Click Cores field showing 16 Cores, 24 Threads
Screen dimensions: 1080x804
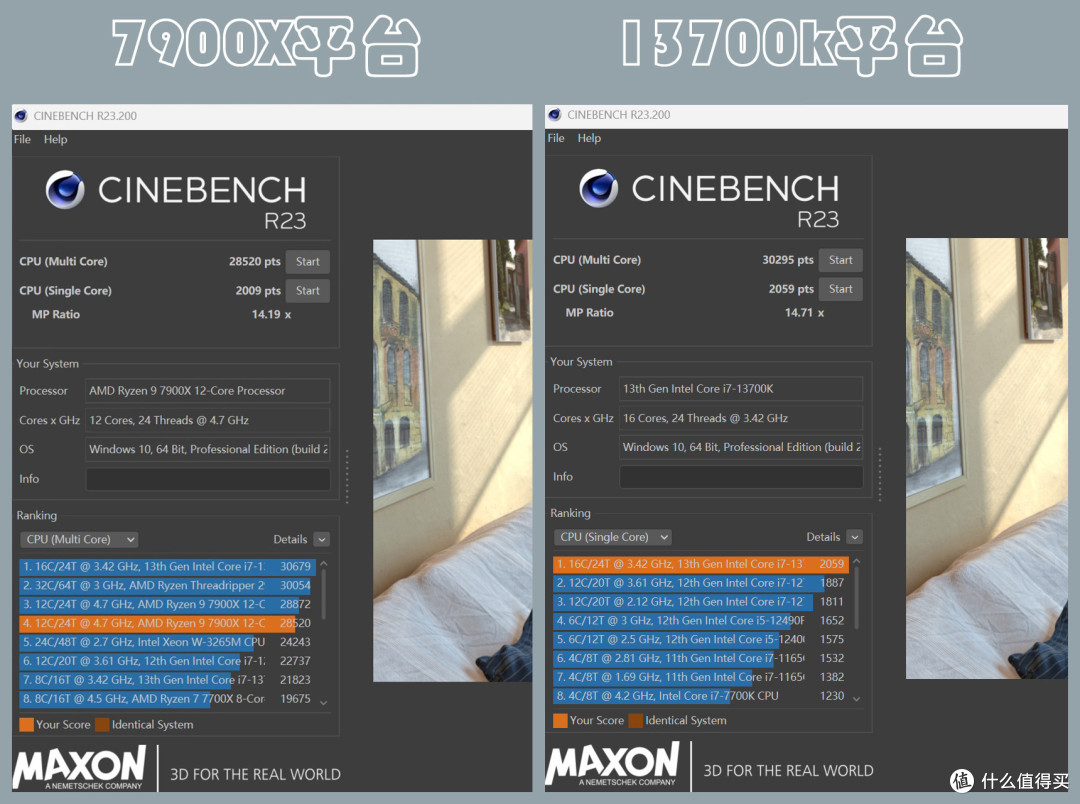(741, 418)
